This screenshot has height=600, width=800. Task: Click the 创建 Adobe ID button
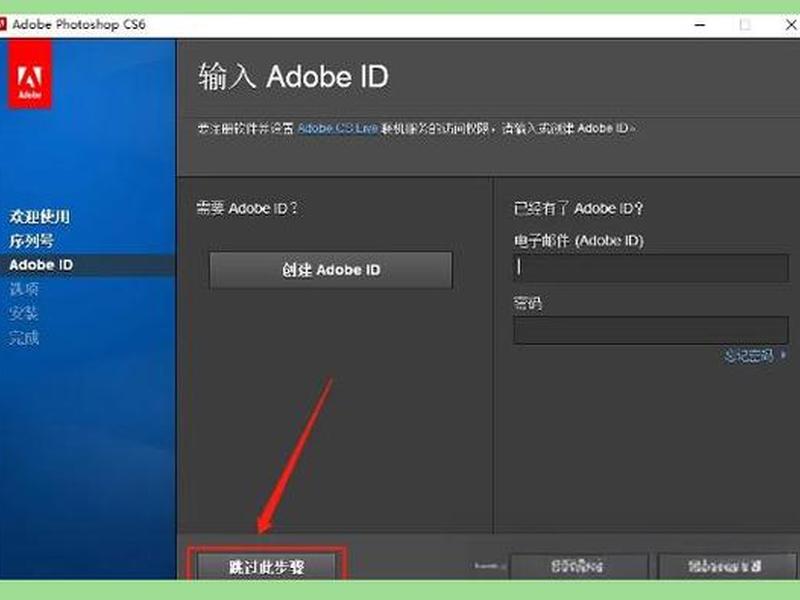coord(331,270)
